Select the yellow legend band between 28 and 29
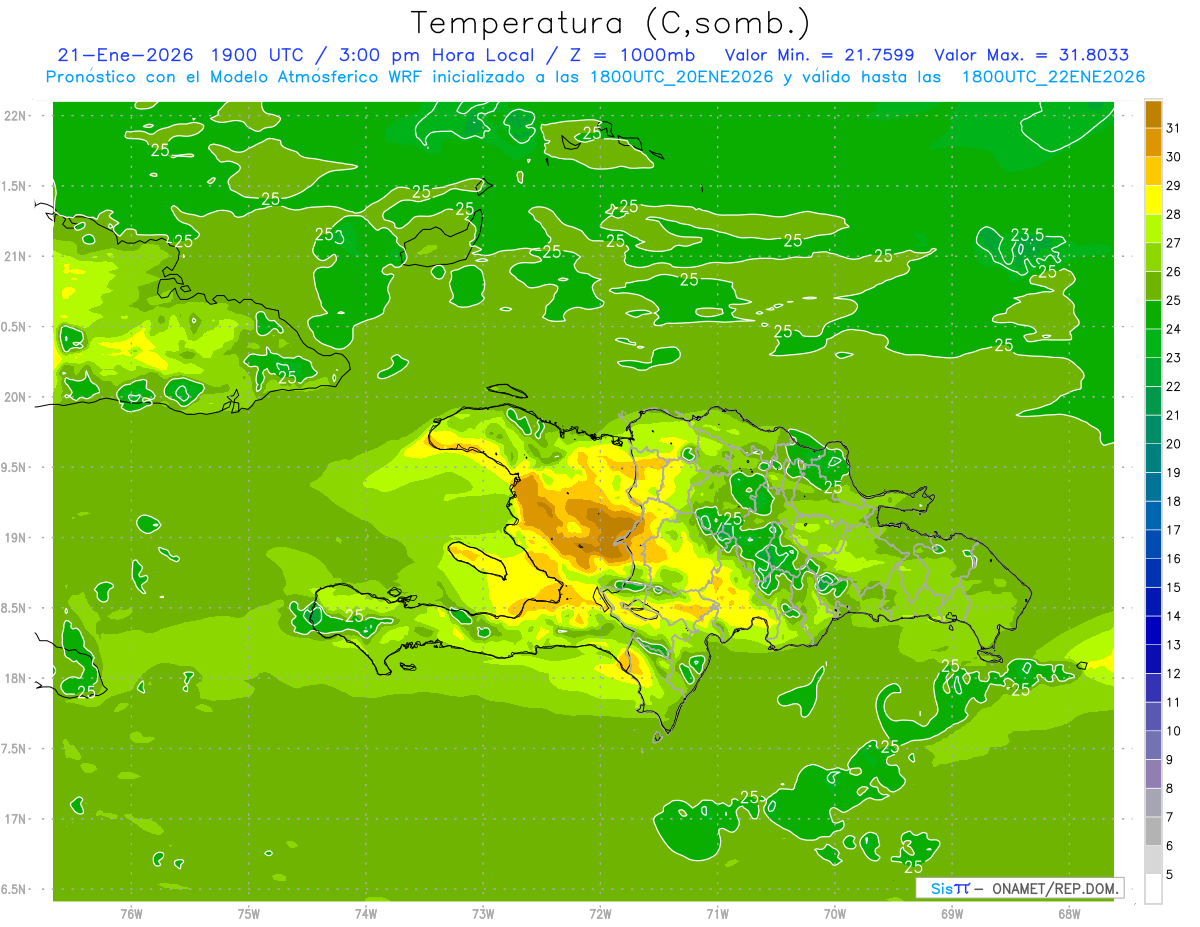The height and width of the screenshot is (927, 1200). click(1153, 201)
